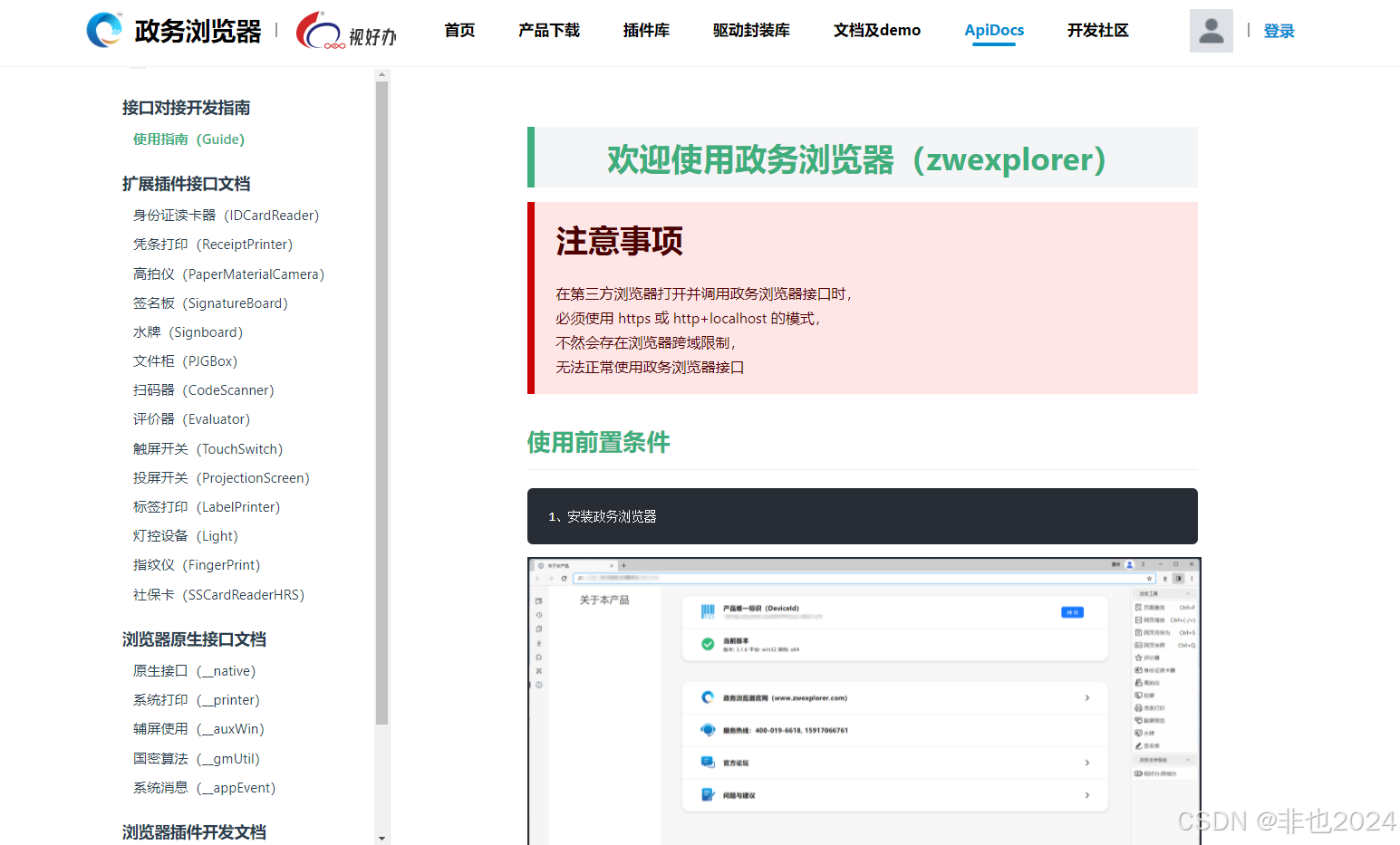The width and height of the screenshot is (1400, 845).
Task: Open 使用指南 (Guide) in sidebar
Action: click(188, 139)
